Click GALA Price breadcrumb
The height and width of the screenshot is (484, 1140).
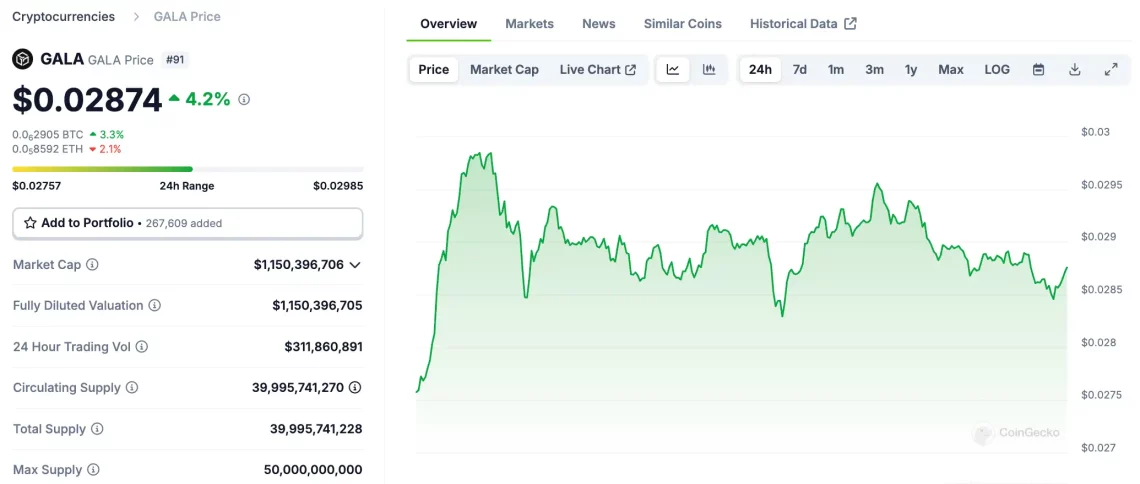187,16
